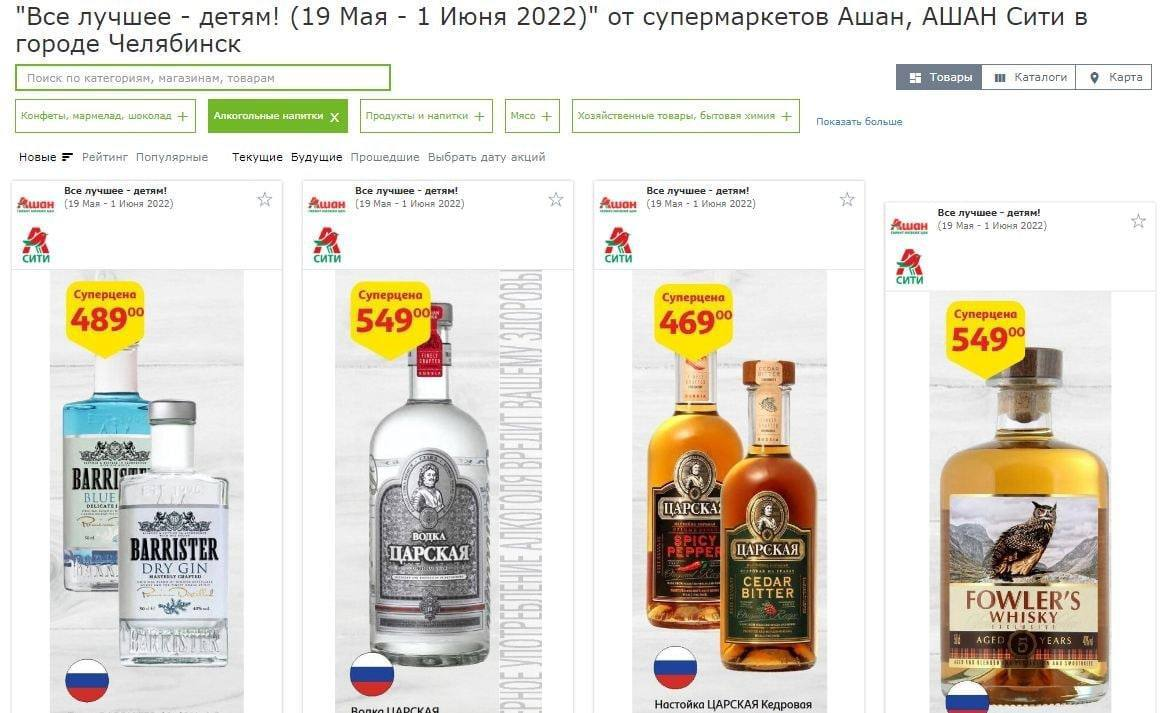Open the Fowler's Whisky product image
The width and height of the screenshot is (1165, 713).
pos(1019,502)
